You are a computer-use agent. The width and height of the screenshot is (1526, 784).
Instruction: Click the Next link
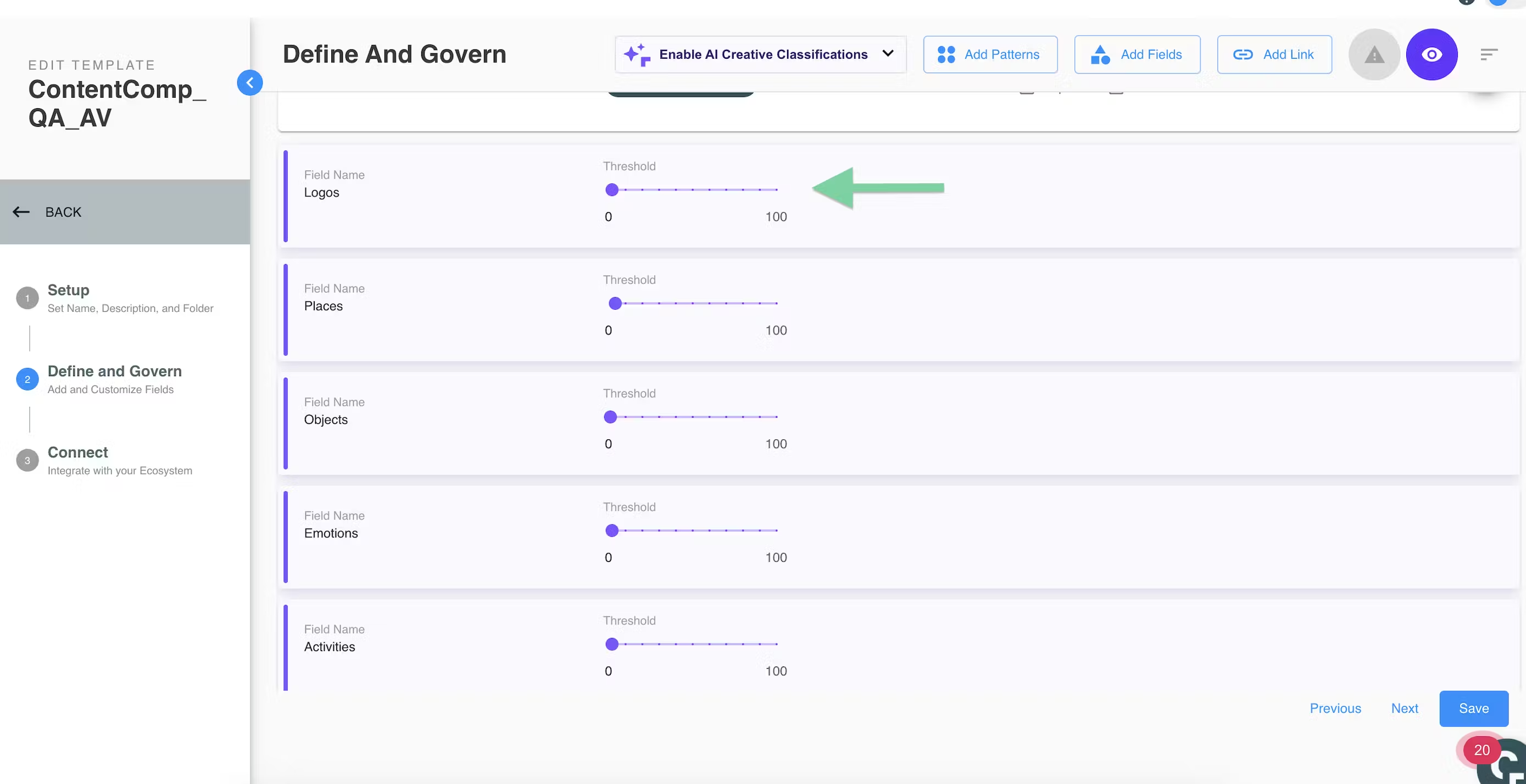pos(1404,708)
